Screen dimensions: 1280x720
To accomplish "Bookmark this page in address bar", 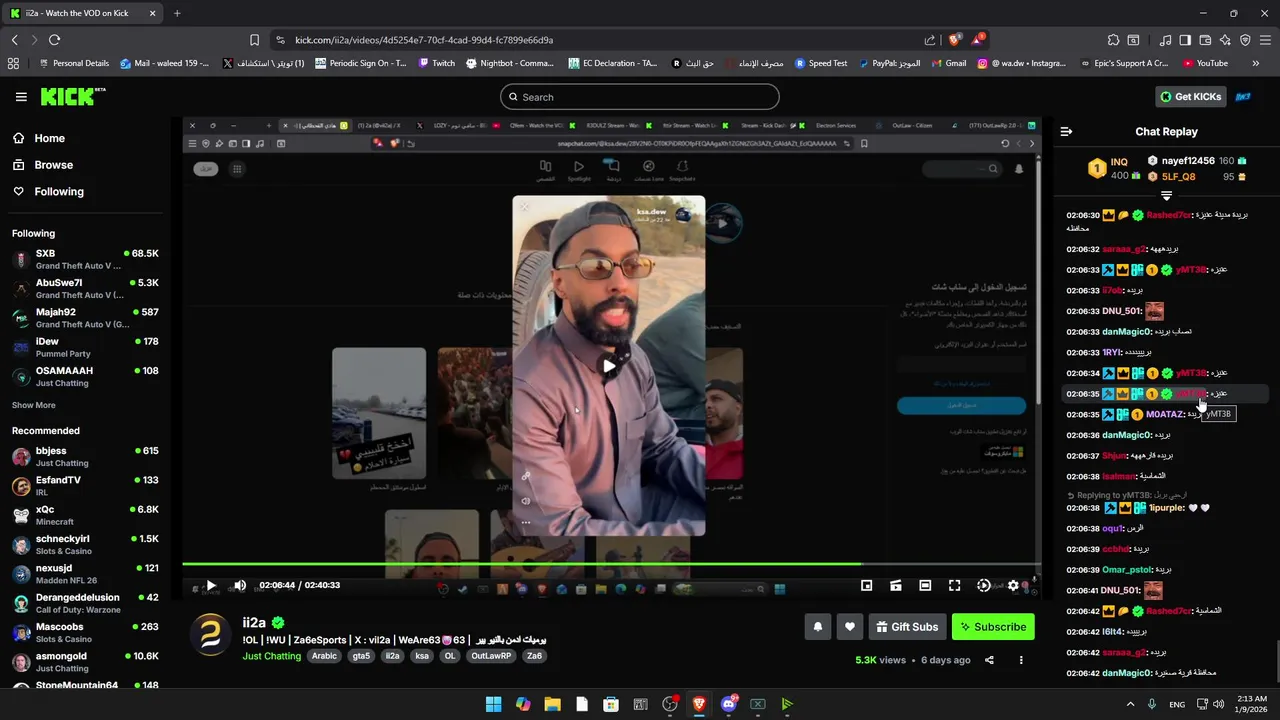I will 254,40.
